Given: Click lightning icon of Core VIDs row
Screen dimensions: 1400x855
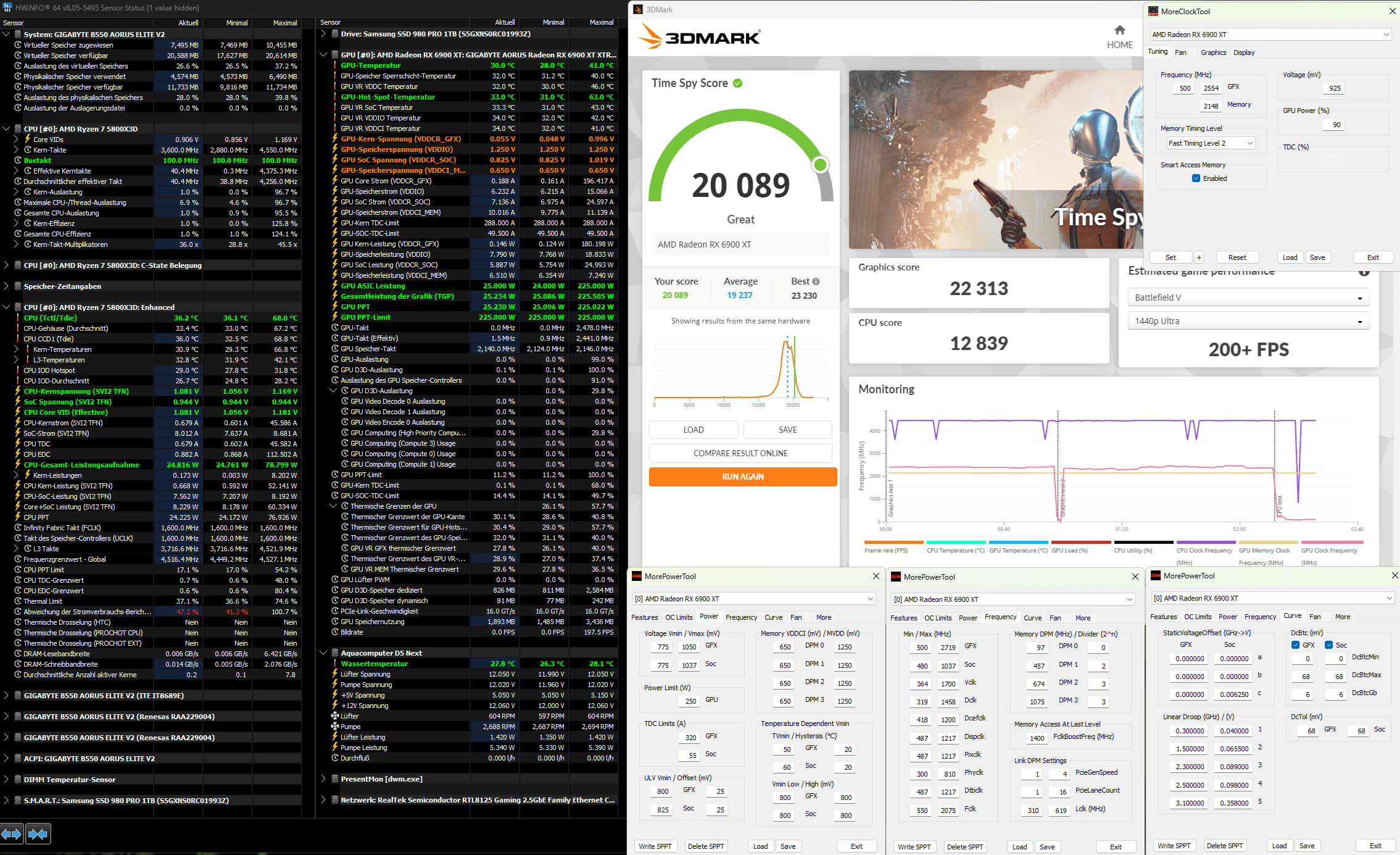Looking at the screenshot, I should pyautogui.click(x=28, y=140).
